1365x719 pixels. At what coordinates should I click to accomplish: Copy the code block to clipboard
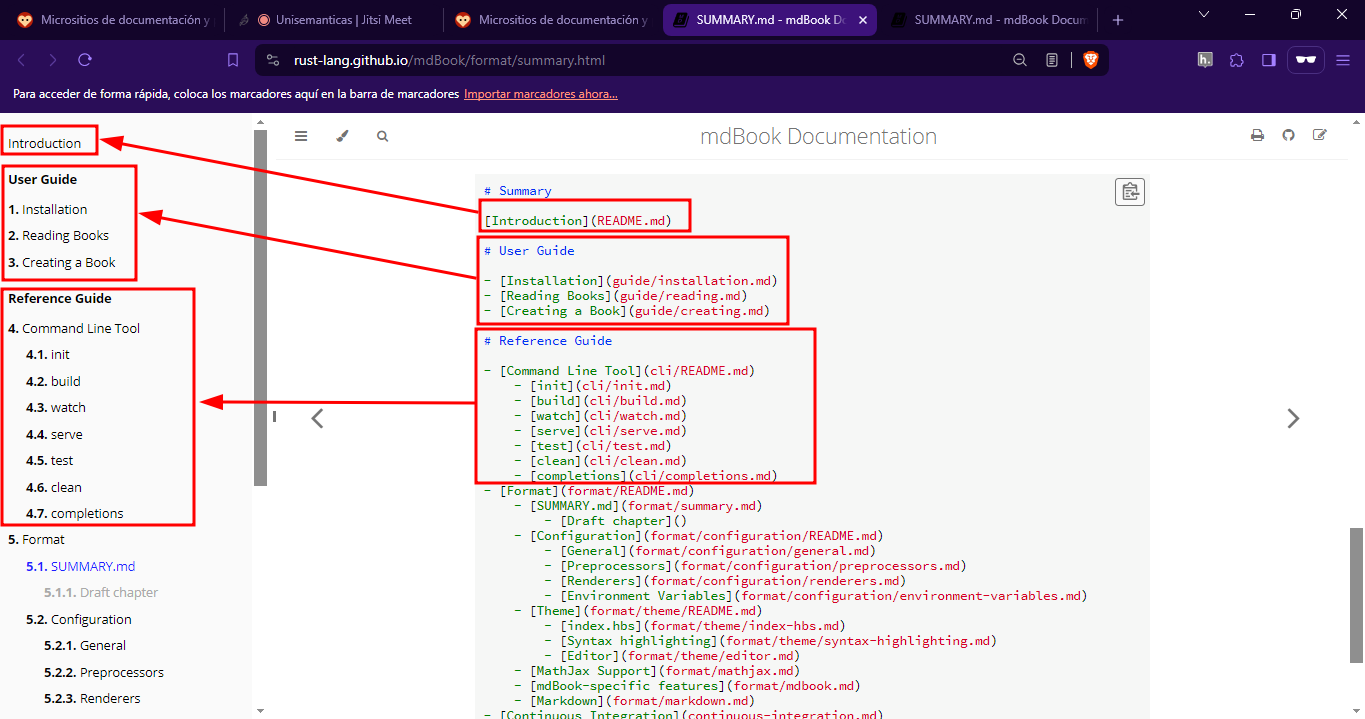pyautogui.click(x=1130, y=192)
